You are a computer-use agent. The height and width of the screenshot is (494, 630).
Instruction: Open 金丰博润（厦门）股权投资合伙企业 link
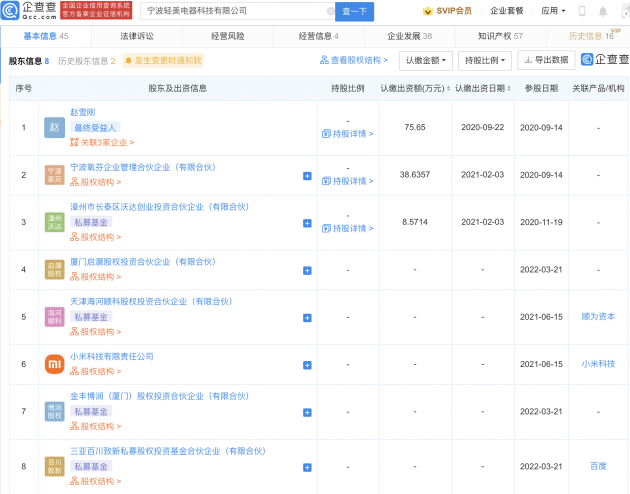pos(160,396)
